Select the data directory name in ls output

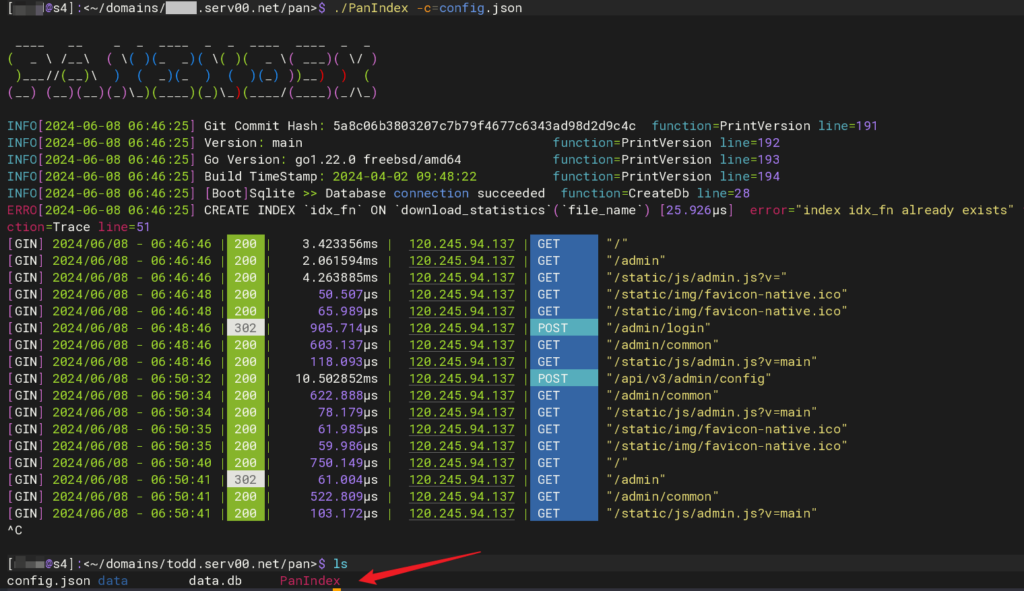pyautogui.click(x=112, y=581)
